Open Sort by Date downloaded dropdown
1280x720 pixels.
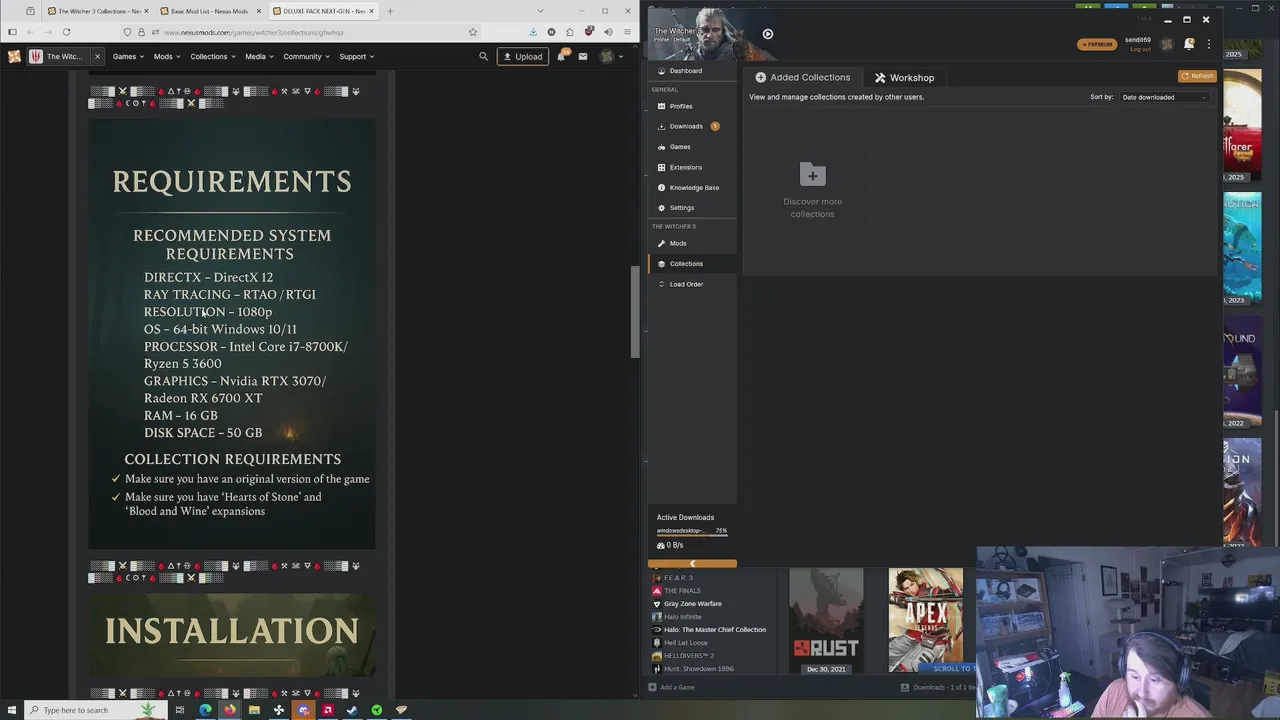[1164, 97]
